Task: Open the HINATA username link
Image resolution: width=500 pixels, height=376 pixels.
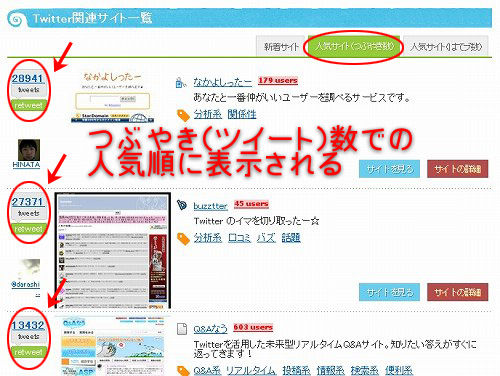Action: pos(26,165)
